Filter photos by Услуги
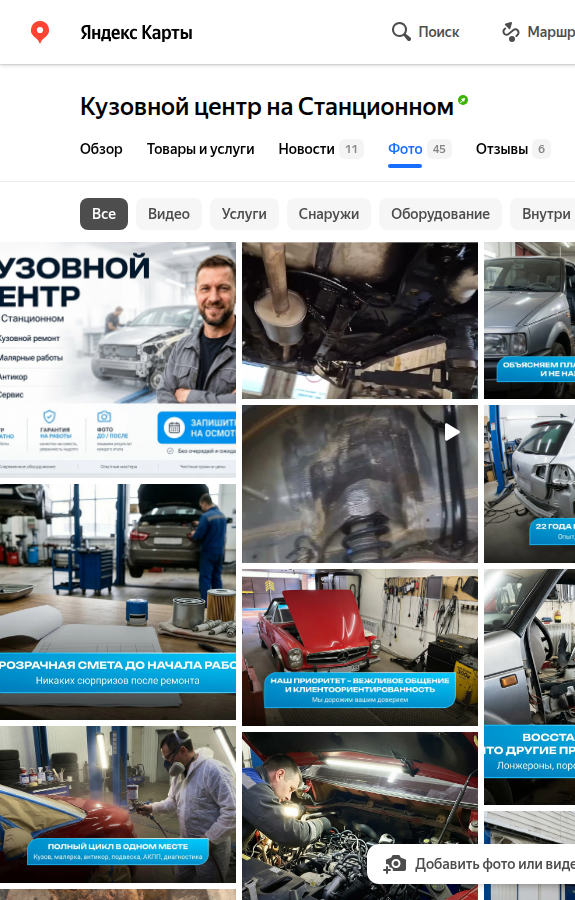This screenshot has height=900, width=575. 244,214
